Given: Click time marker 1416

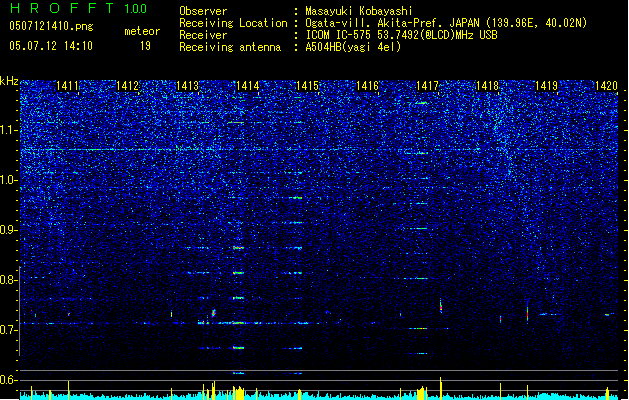Looking at the screenshot, I should (x=367, y=86).
